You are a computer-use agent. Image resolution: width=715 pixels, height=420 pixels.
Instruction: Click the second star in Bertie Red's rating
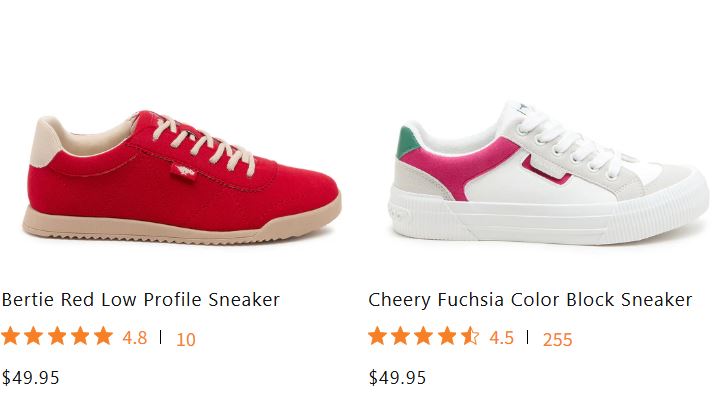[x=34, y=337]
